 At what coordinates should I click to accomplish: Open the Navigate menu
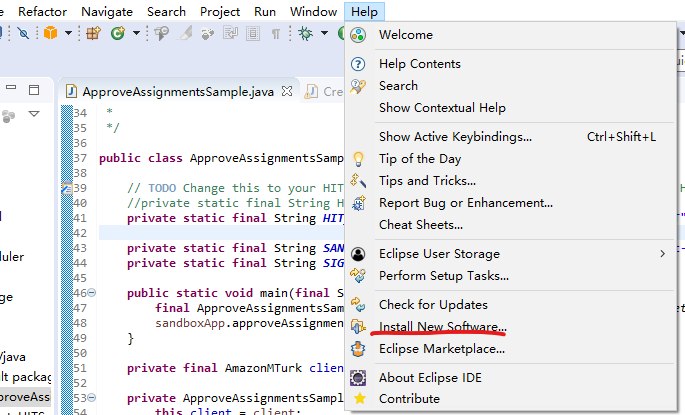point(107,12)
